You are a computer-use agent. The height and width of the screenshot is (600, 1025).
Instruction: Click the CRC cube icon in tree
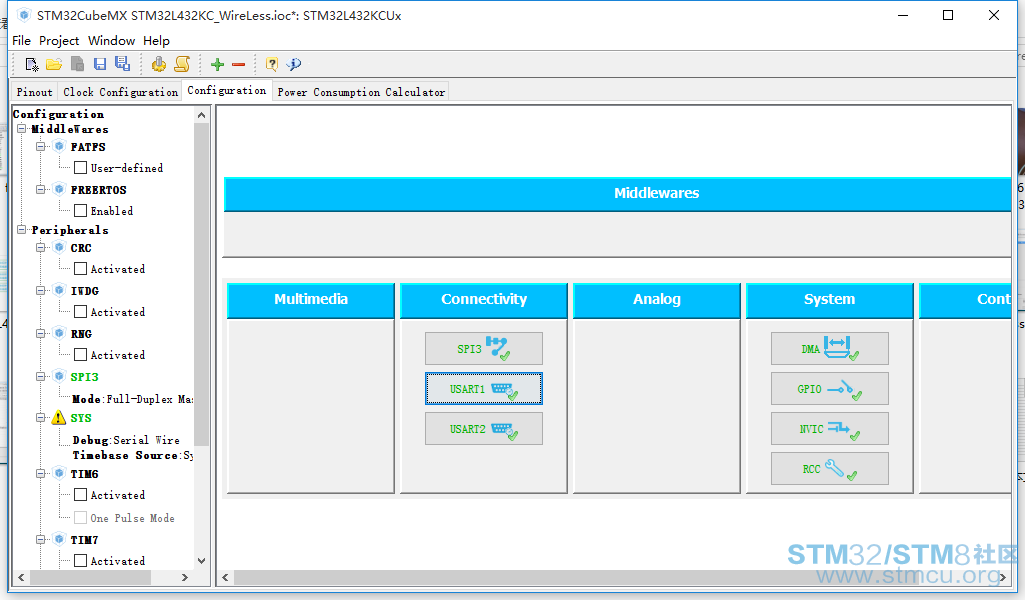click(59, 248)
